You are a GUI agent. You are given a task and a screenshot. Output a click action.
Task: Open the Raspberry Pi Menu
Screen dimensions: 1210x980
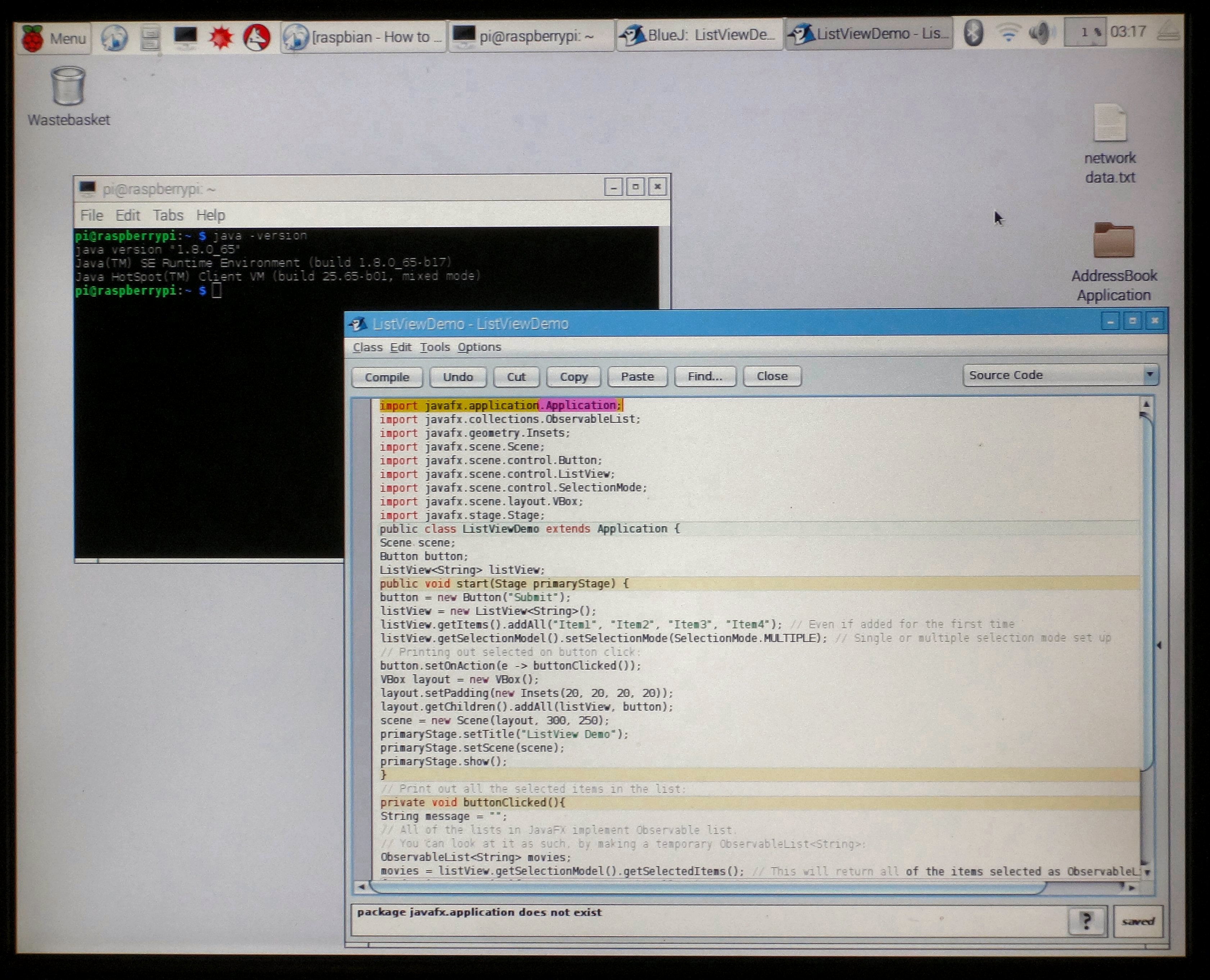54,38
